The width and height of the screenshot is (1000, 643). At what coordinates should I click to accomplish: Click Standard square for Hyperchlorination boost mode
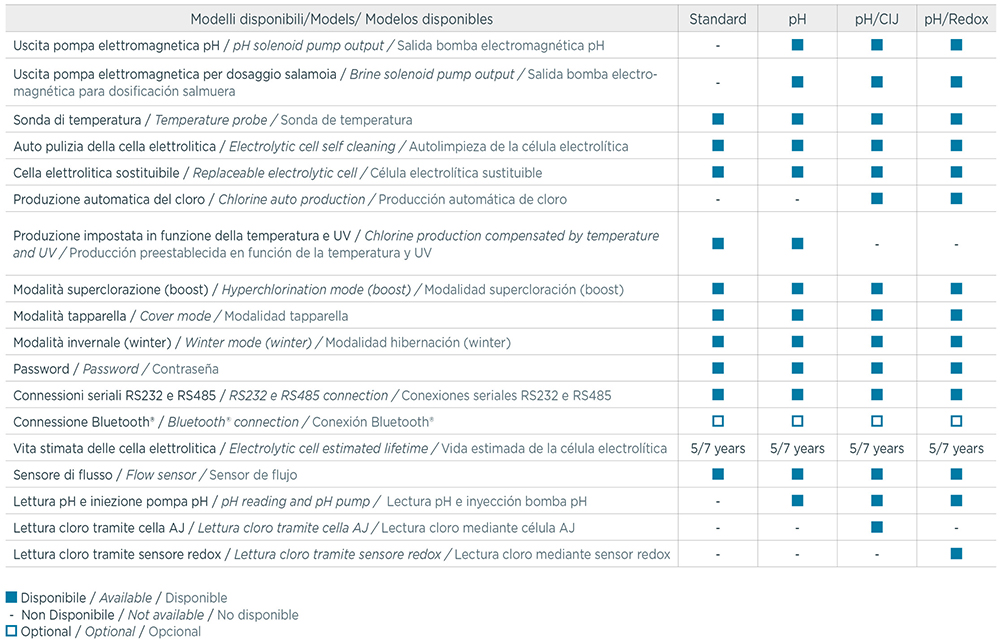717,289
